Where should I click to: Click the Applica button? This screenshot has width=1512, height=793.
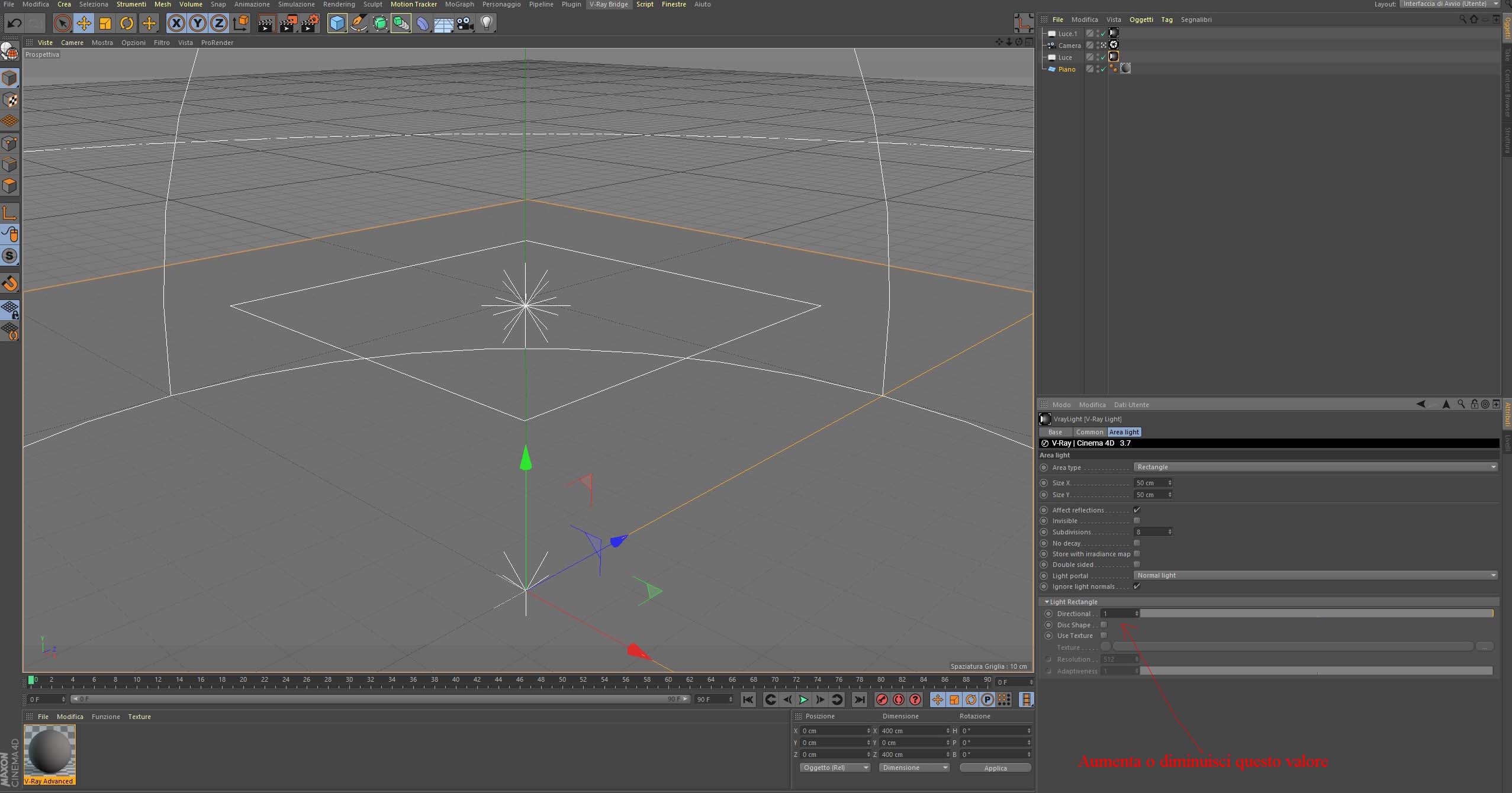[x=995, y=768]
